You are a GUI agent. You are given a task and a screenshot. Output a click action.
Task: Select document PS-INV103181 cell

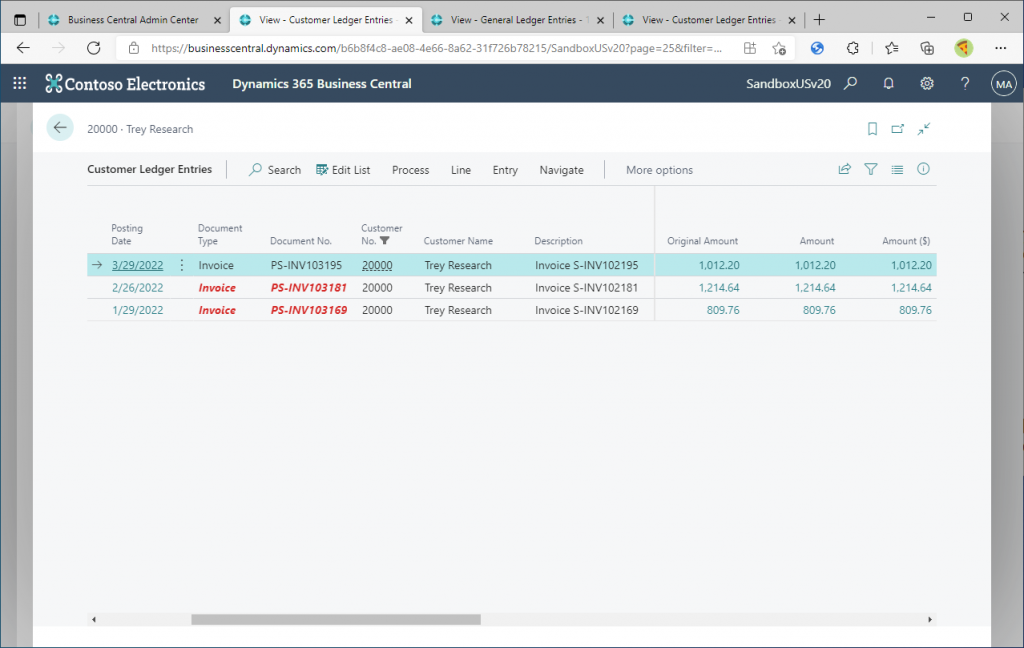[x=308, y=287]
